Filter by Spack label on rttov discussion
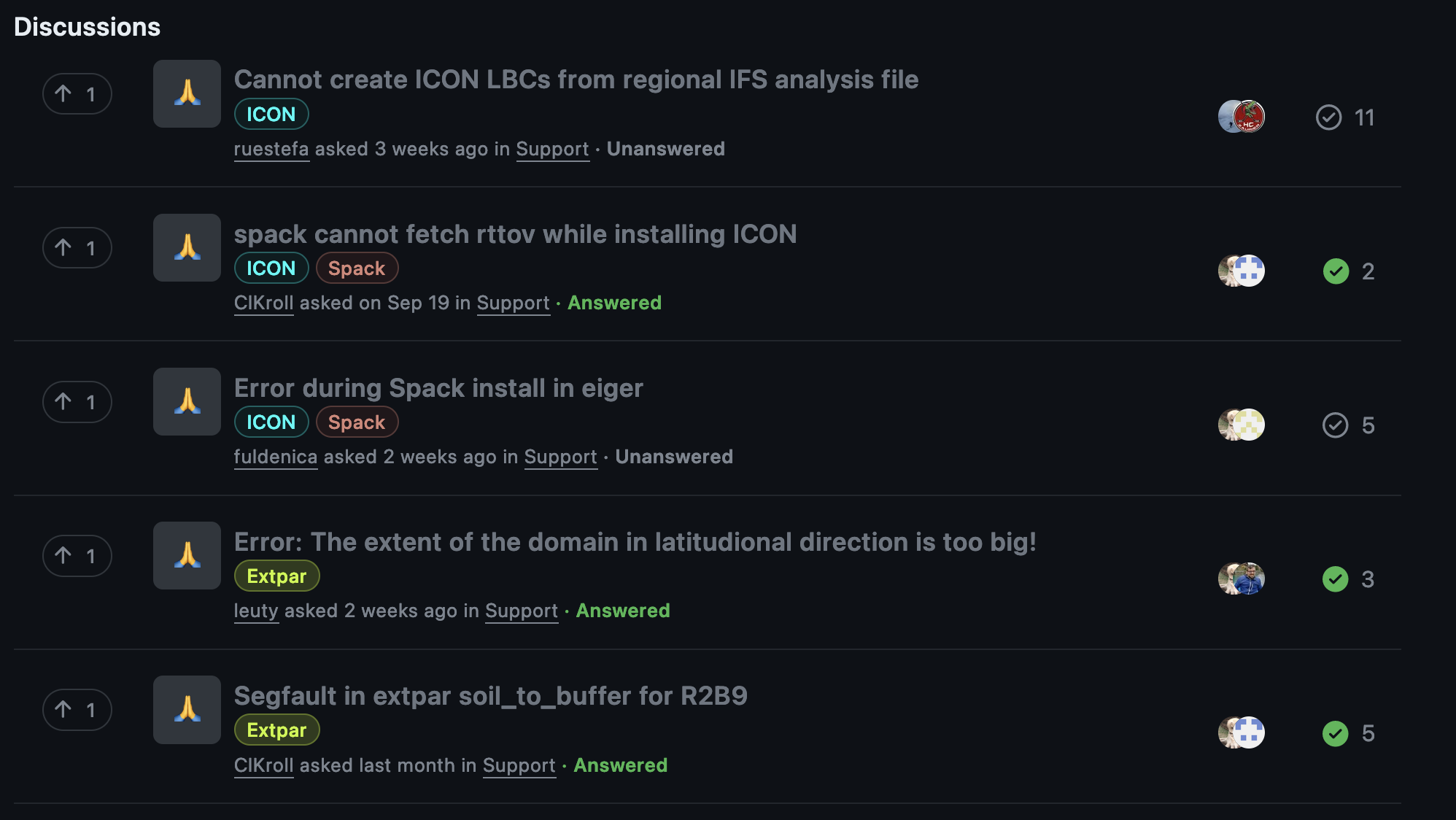 pyautogui.click(x=357, y=268)
